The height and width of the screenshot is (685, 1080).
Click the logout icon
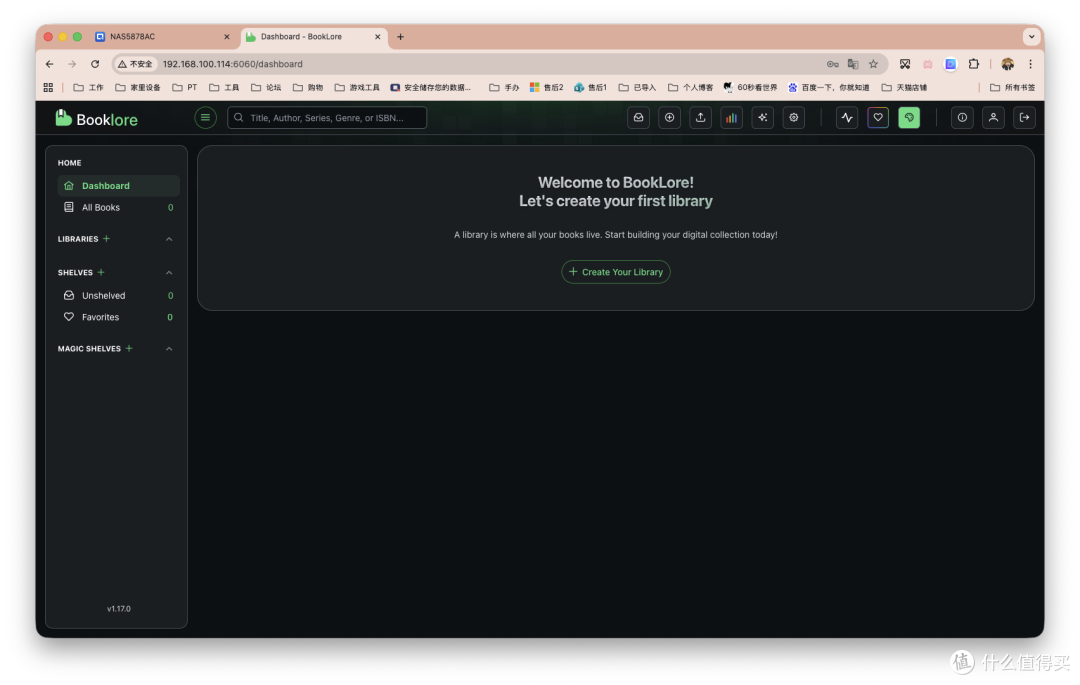(1024, 118)
